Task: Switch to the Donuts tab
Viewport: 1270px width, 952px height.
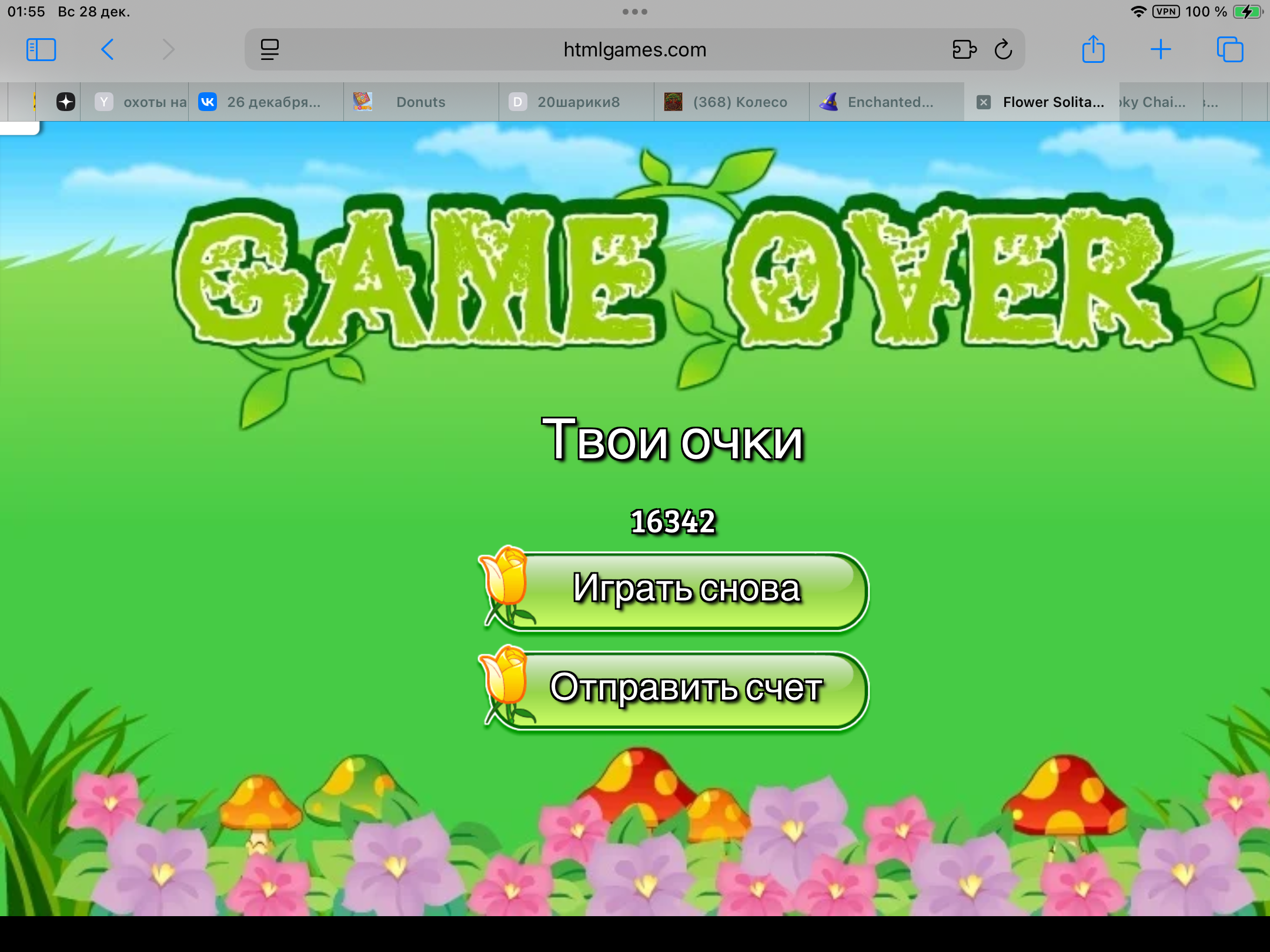Action: tap(420, 102)
